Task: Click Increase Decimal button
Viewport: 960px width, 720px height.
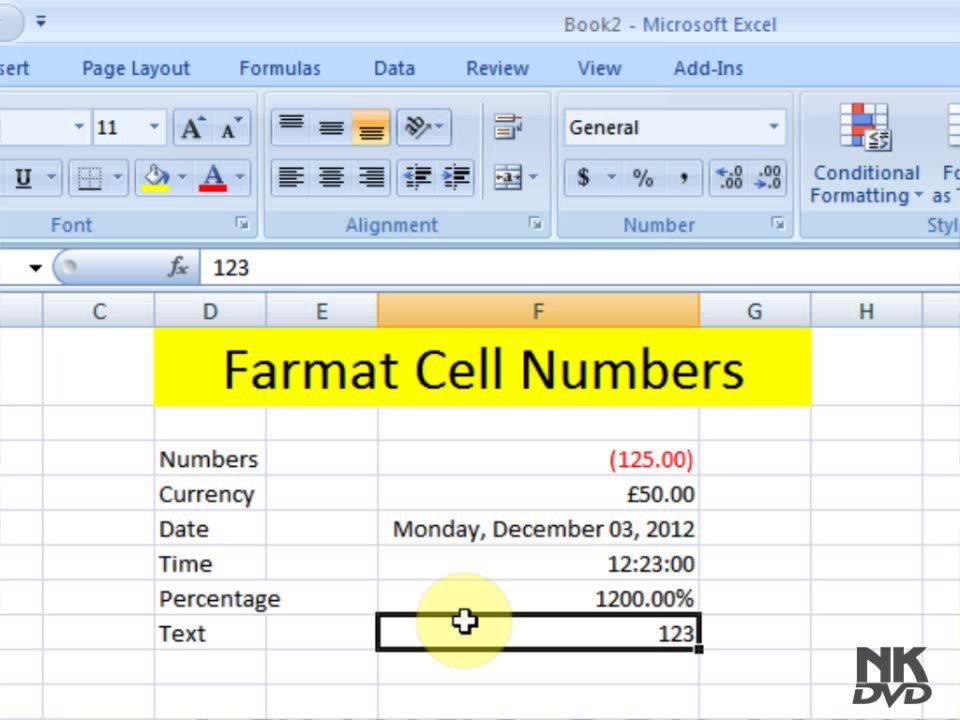Action: click(729, 178)
